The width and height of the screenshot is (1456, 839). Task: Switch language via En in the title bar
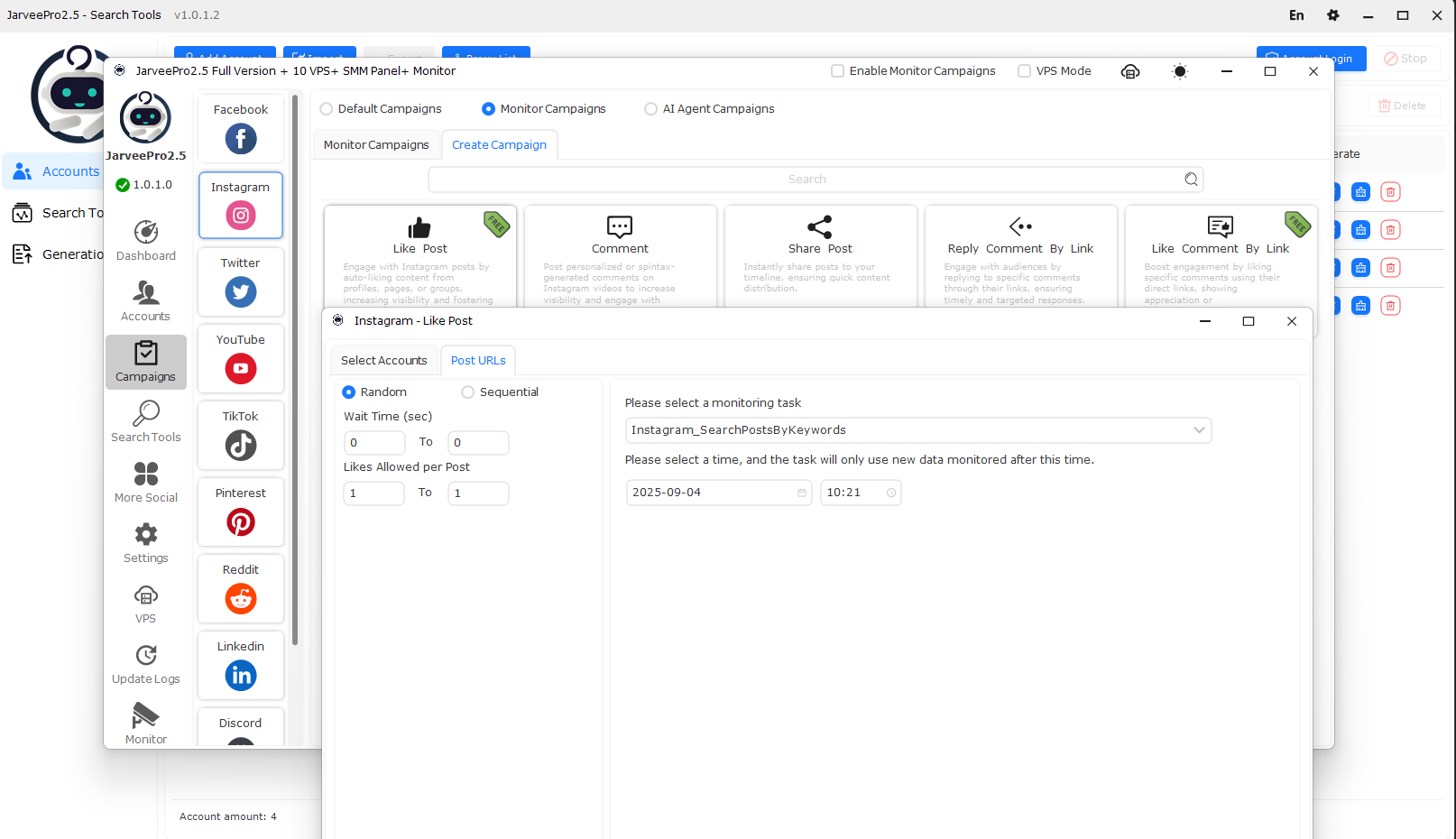click(1296, 15)
